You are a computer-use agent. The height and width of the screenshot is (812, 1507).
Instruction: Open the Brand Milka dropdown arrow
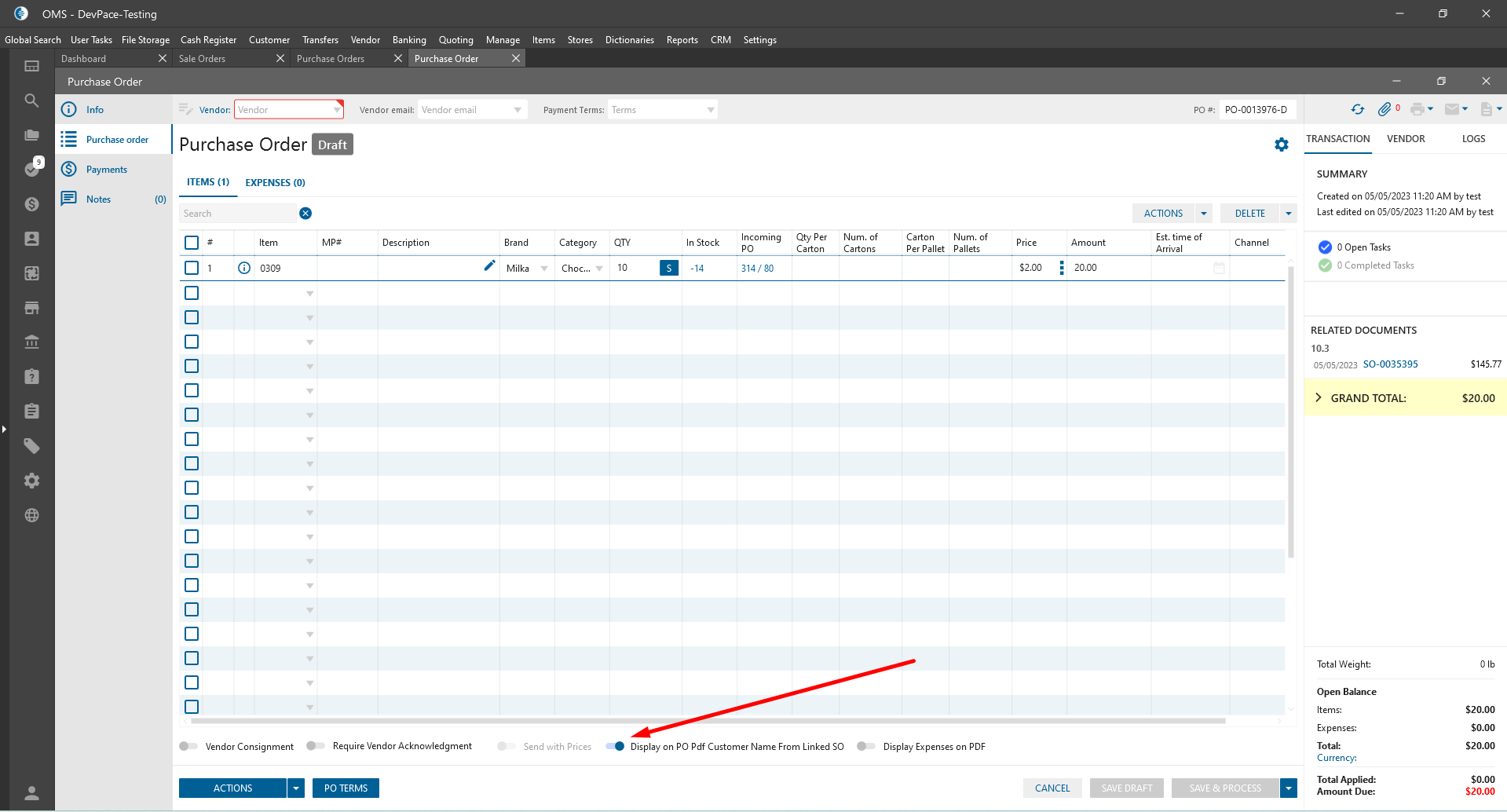(544, 269)
